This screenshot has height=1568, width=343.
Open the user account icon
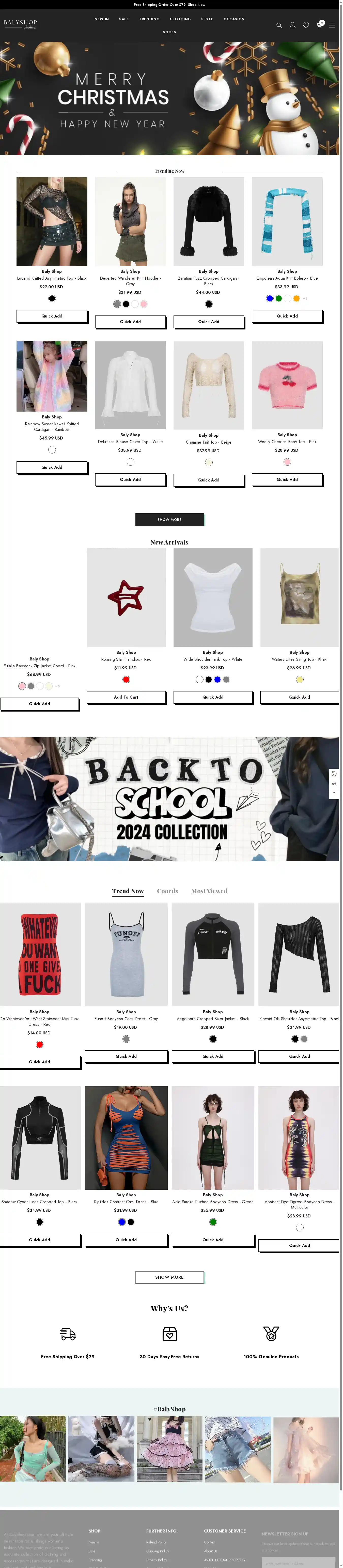pos(292,25)
